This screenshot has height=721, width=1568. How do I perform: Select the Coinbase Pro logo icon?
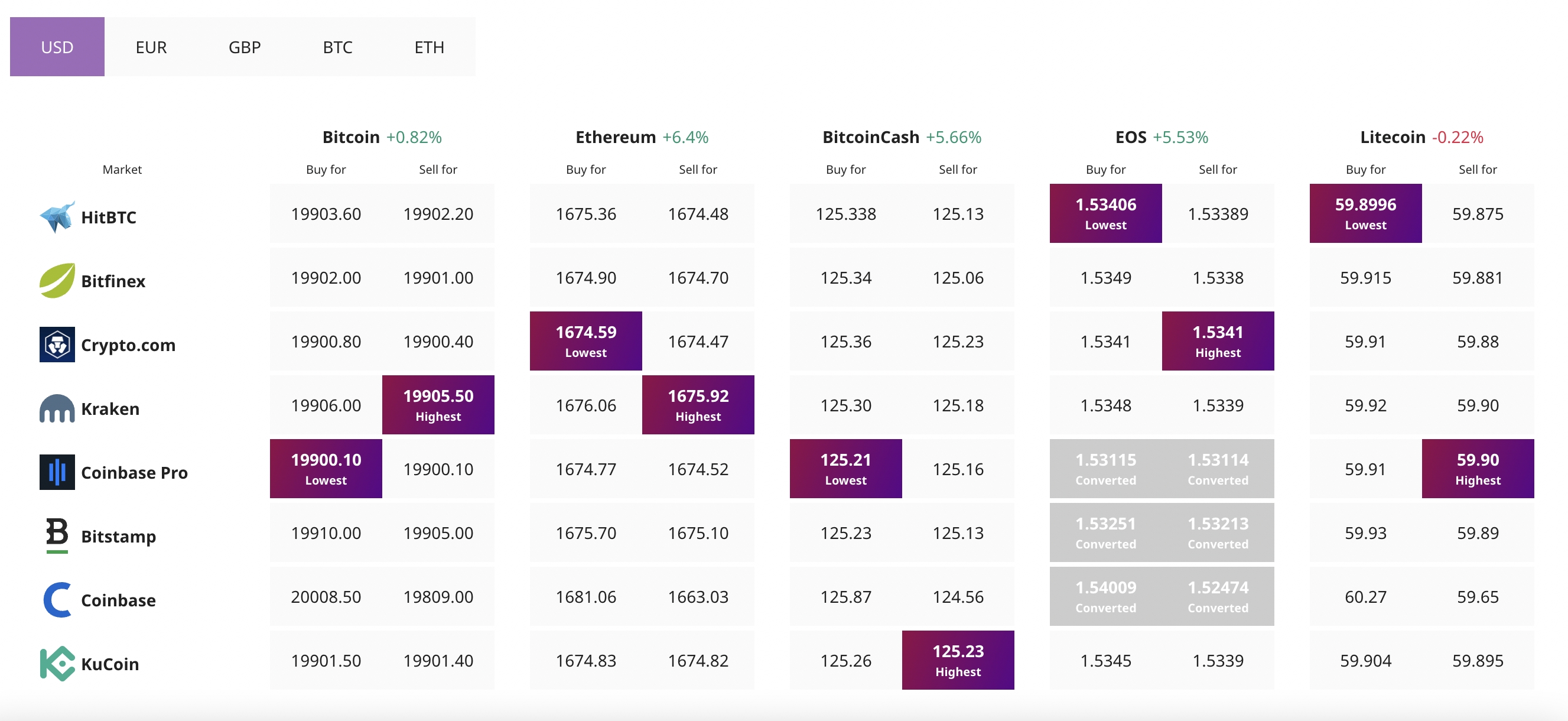[57, 472]
